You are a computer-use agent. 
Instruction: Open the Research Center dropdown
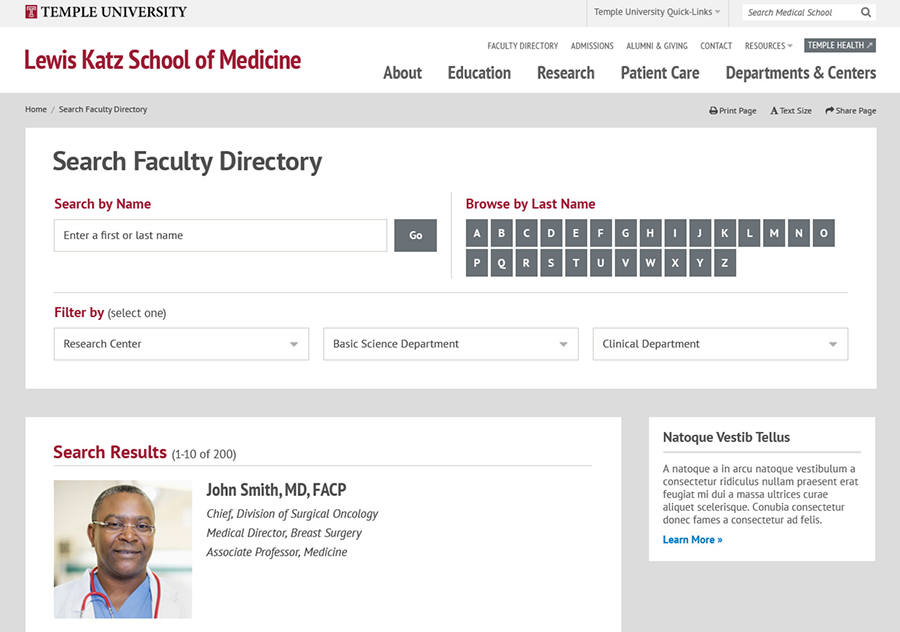pyautogui.click(x=181, y=343)
